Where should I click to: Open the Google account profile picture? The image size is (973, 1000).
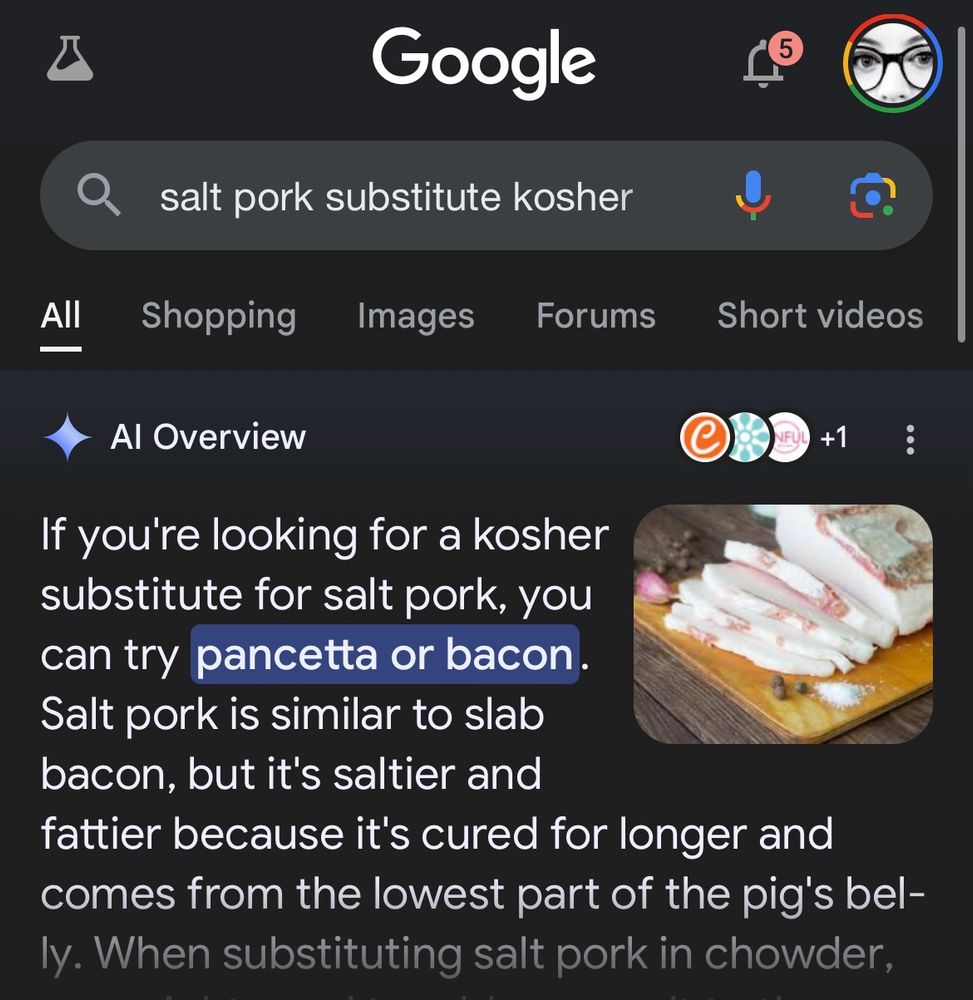click(892, 63)
